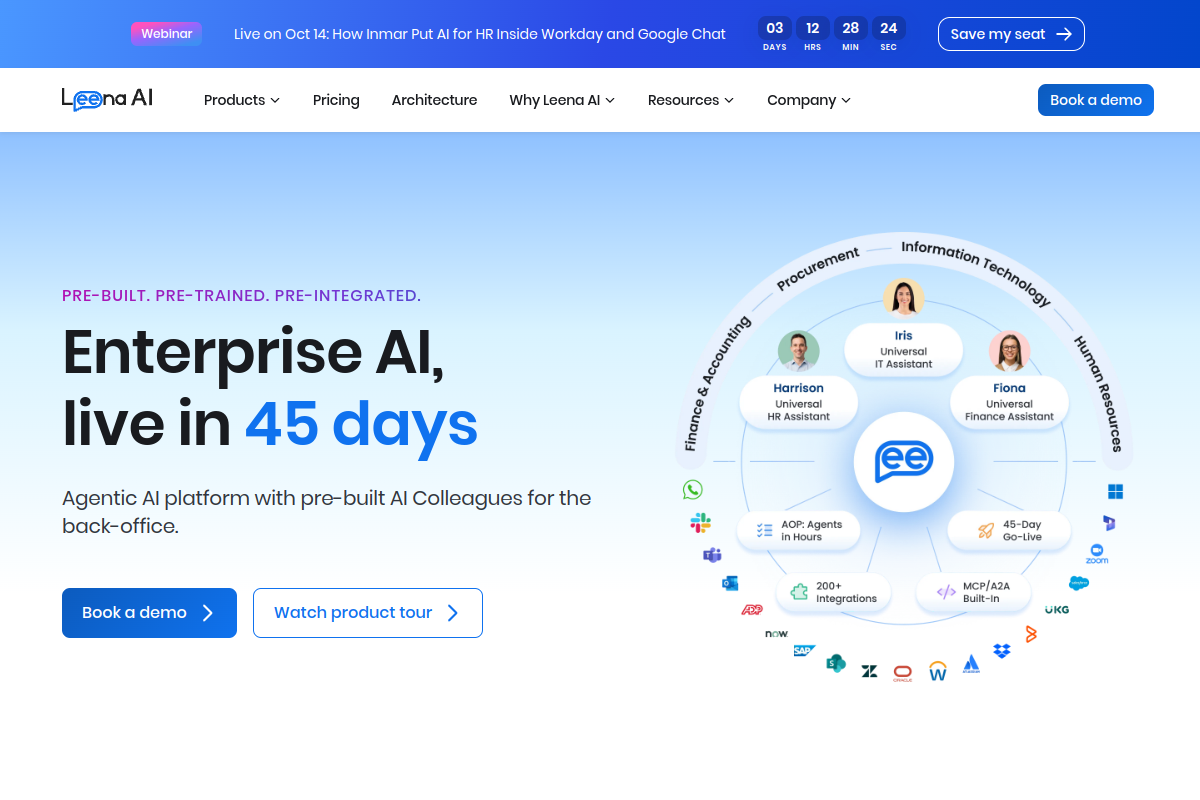The width and height of the screenshot is (1200, 800).
Task: Click the WhatsApp integration icon
Action: click(x=693, y=489)
